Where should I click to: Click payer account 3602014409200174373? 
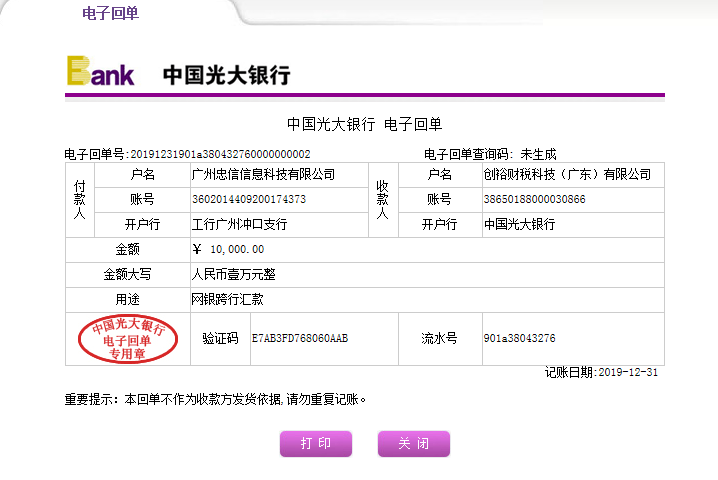[249, 199]
